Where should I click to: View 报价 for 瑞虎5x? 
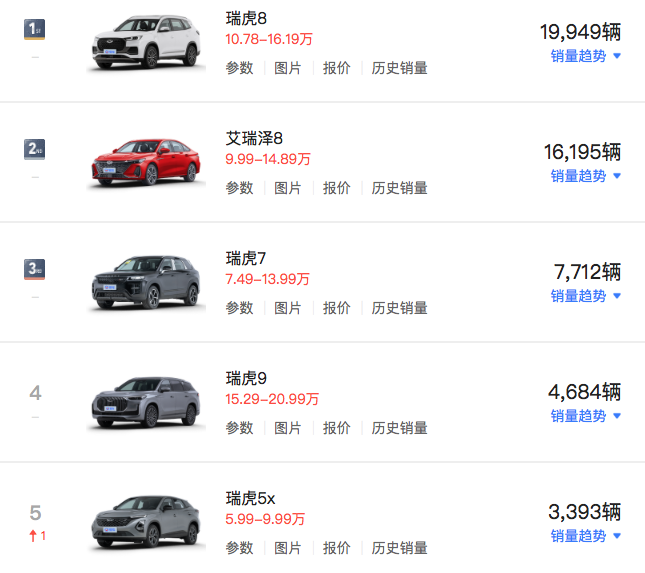pos(337,548)
